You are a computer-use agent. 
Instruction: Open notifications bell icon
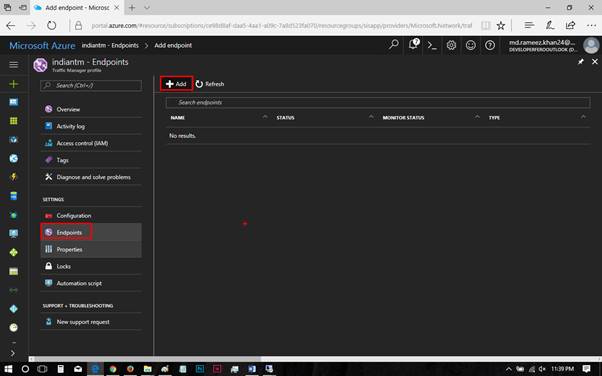click(413, 45)
